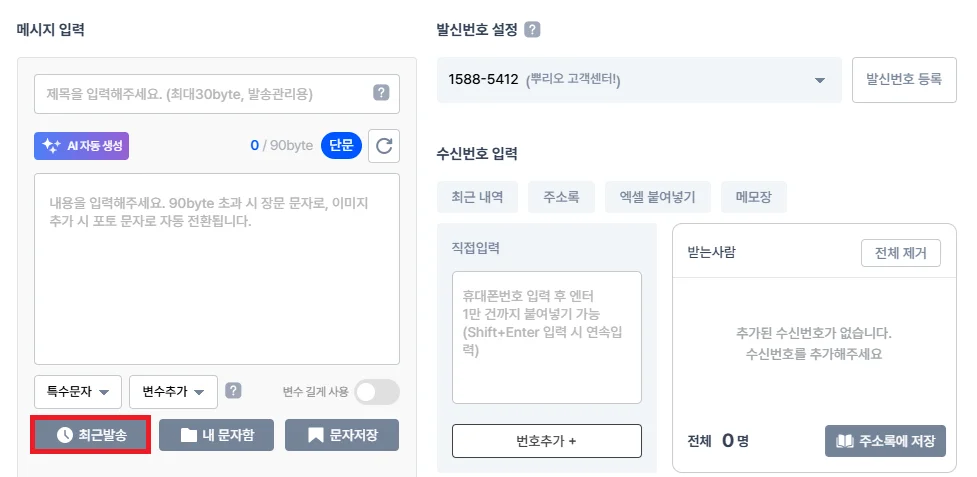Click the 전체 제거 button
Image resolution: width=977 pixels, height=477 pixels.
pyautogui.click(x=900, y=253)
